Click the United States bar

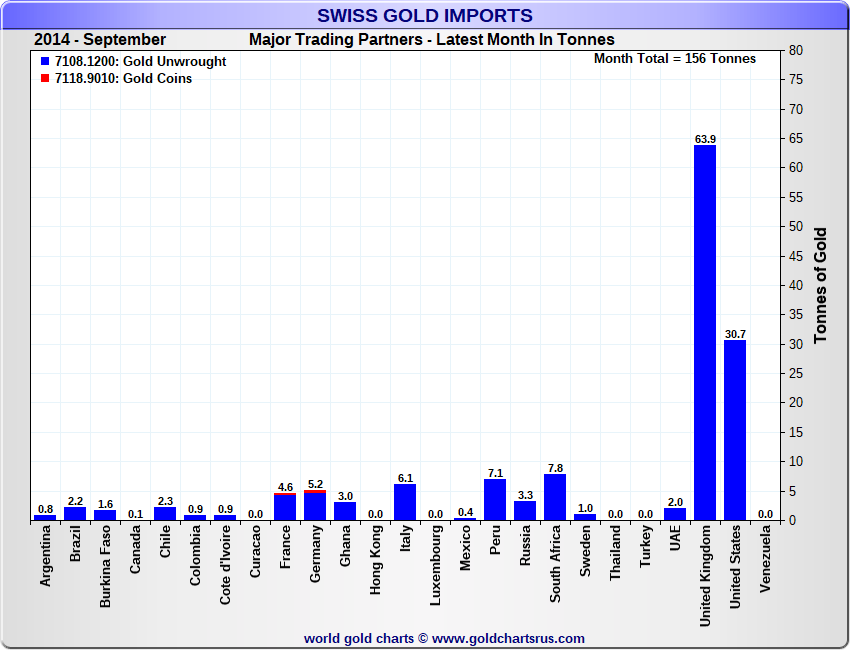pyautogui.click(x=735, y=430)
